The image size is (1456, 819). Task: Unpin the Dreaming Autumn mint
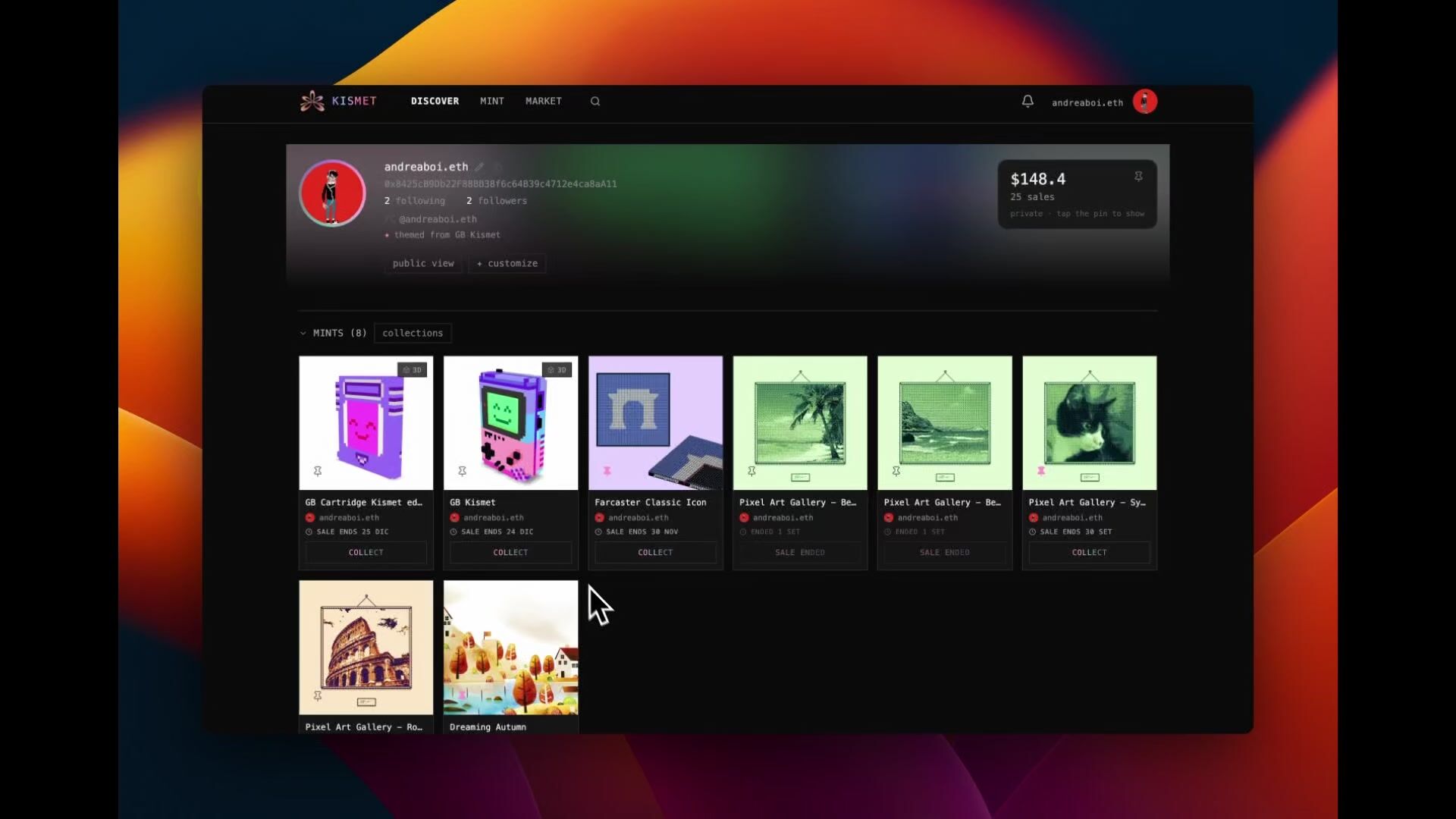point(462,695)
